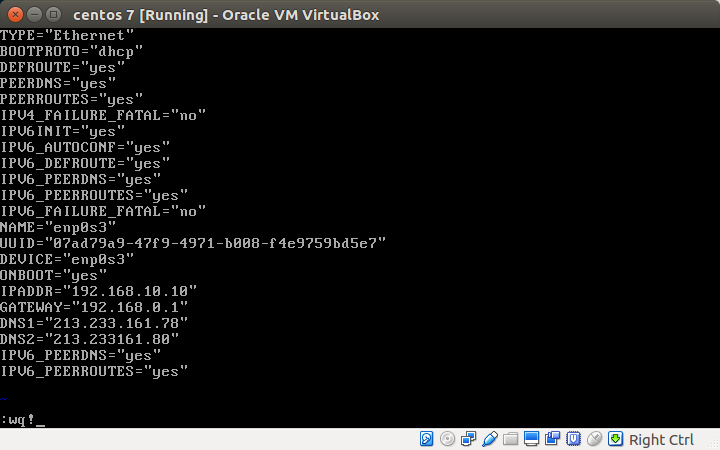Click the :wq! vim command line
The image size is (720, 450).
point(20,420)
